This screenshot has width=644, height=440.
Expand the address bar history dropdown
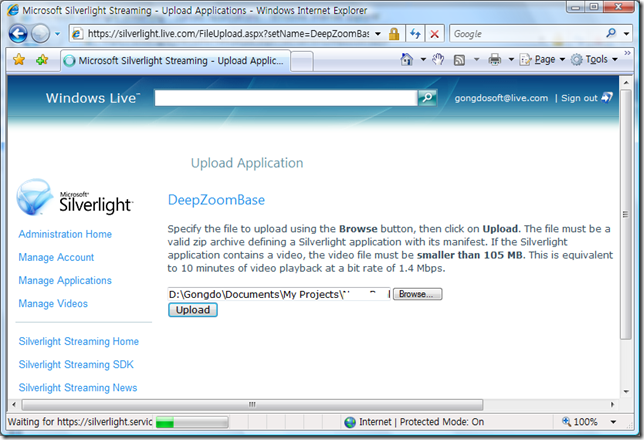coord(378,34)
